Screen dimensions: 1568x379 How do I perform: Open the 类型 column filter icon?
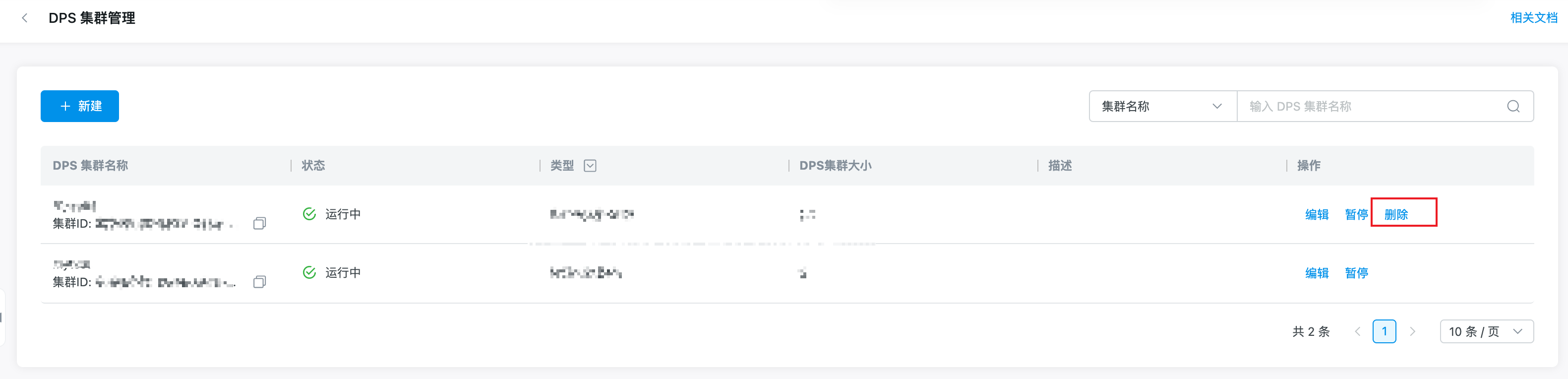coord(590,166)
